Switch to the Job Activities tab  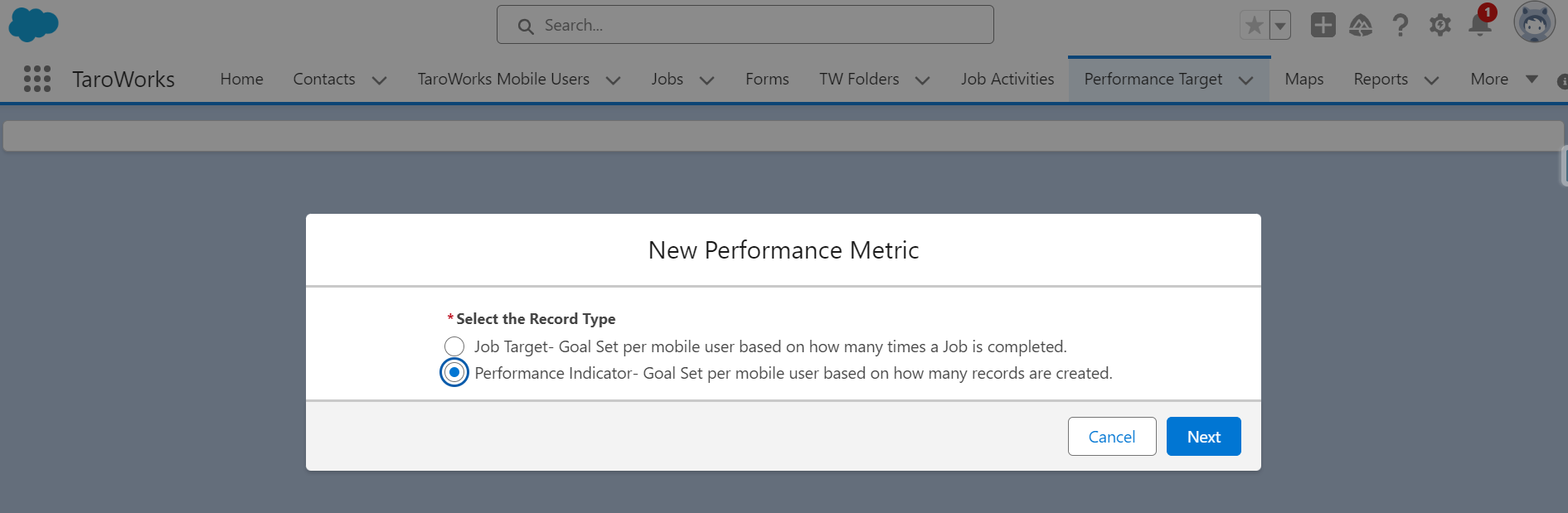point(1007,80)
